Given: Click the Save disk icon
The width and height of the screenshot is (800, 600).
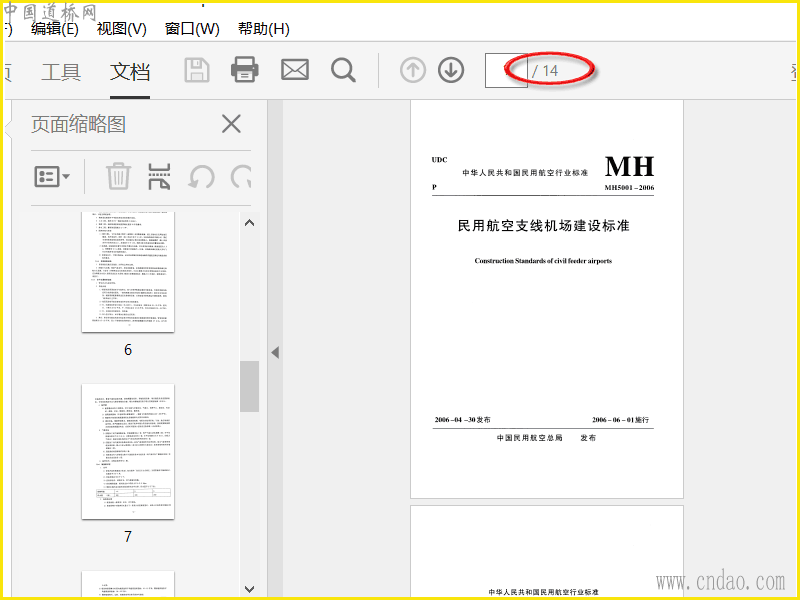Looking at the screenshot, I should (x=197, y=70).
